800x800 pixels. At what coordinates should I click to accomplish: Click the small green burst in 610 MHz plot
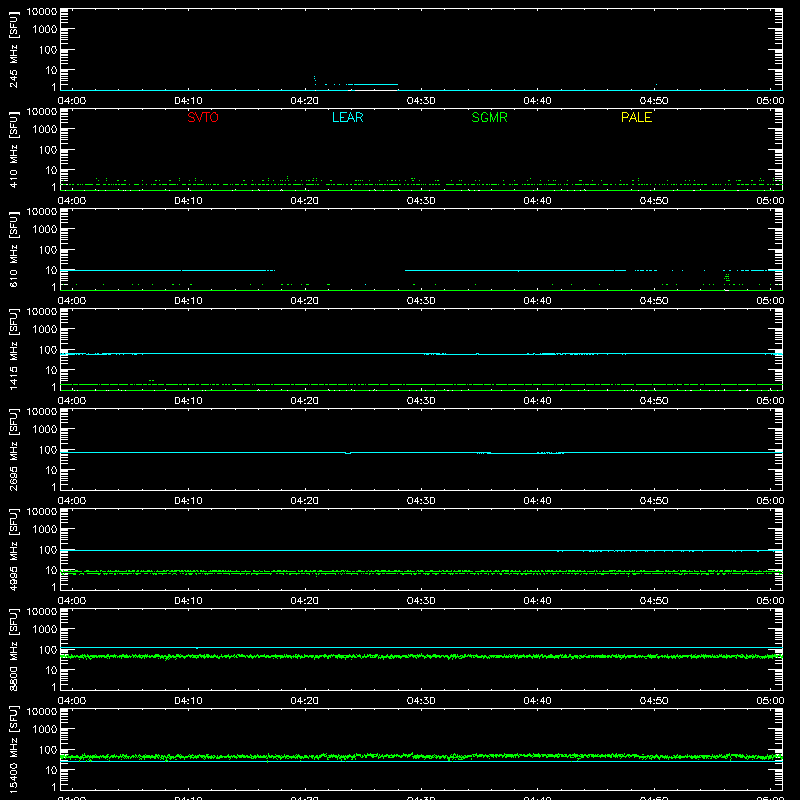coord(727,278)
